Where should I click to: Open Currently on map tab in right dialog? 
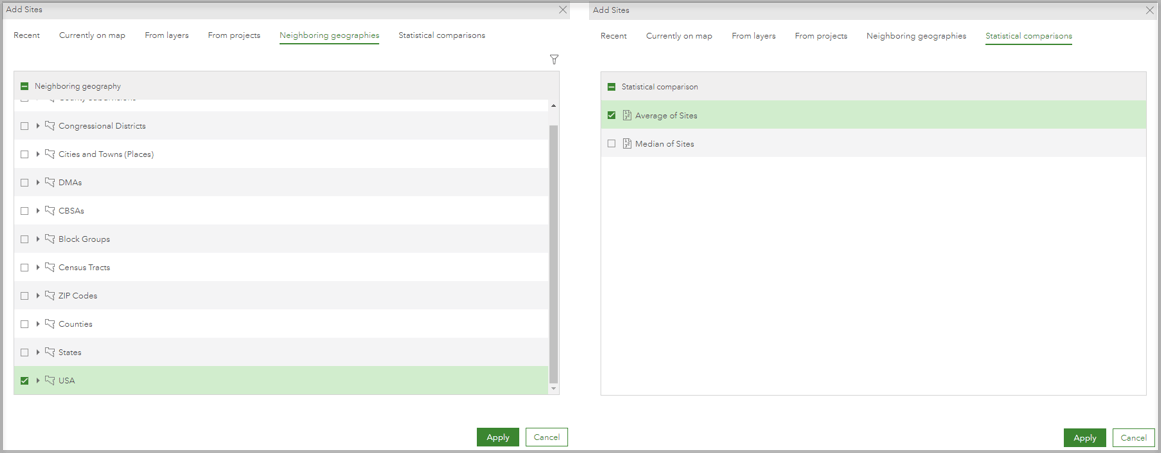679,36
